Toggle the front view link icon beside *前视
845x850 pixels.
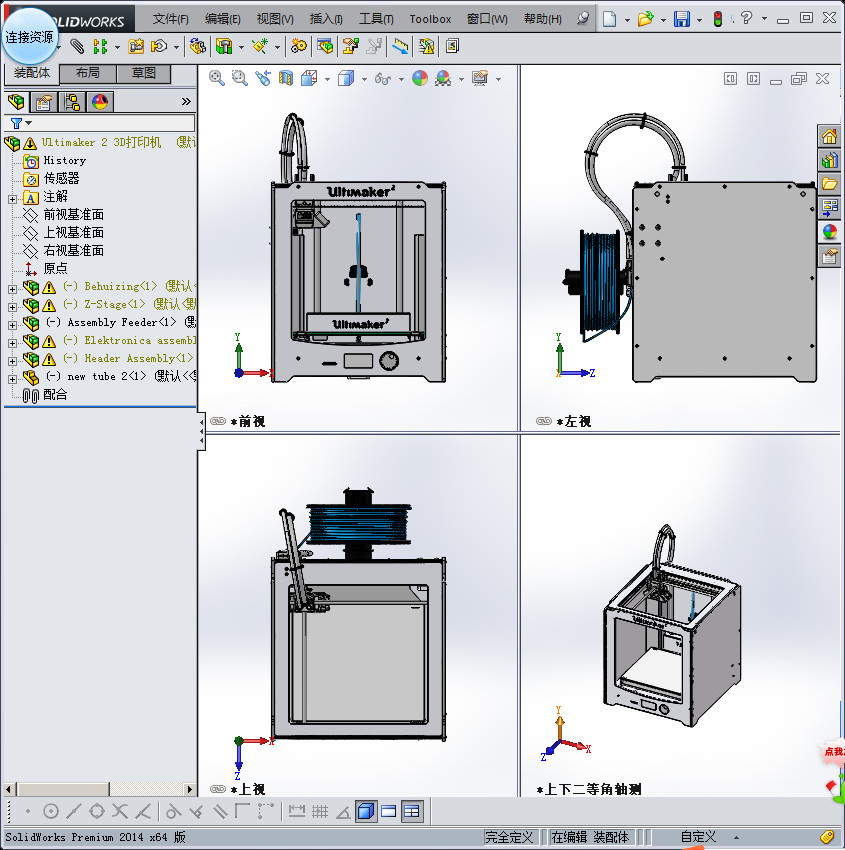(x=218, y=421)
